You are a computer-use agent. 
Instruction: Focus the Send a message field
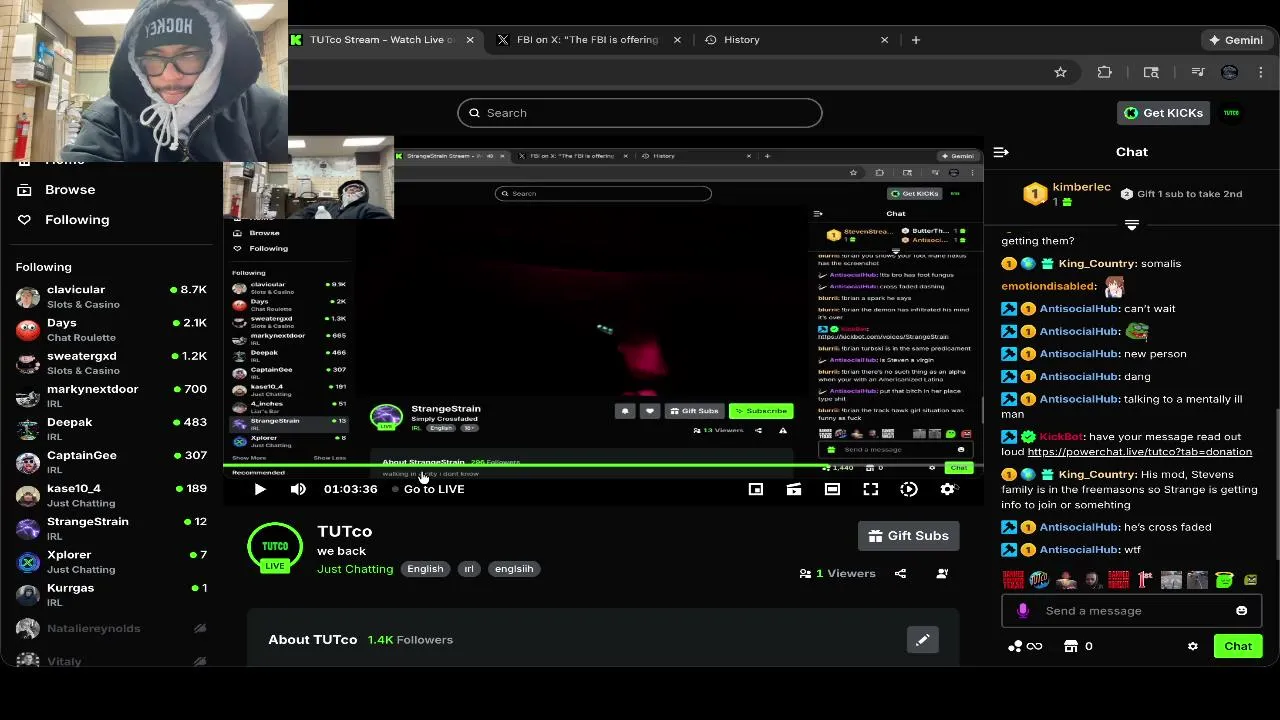[x=1130, y=611]
